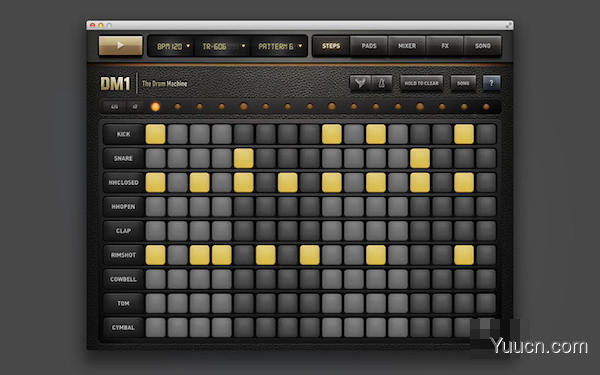Click the 4/4 time signature button
600x375 pixels.
click(114, 107)
